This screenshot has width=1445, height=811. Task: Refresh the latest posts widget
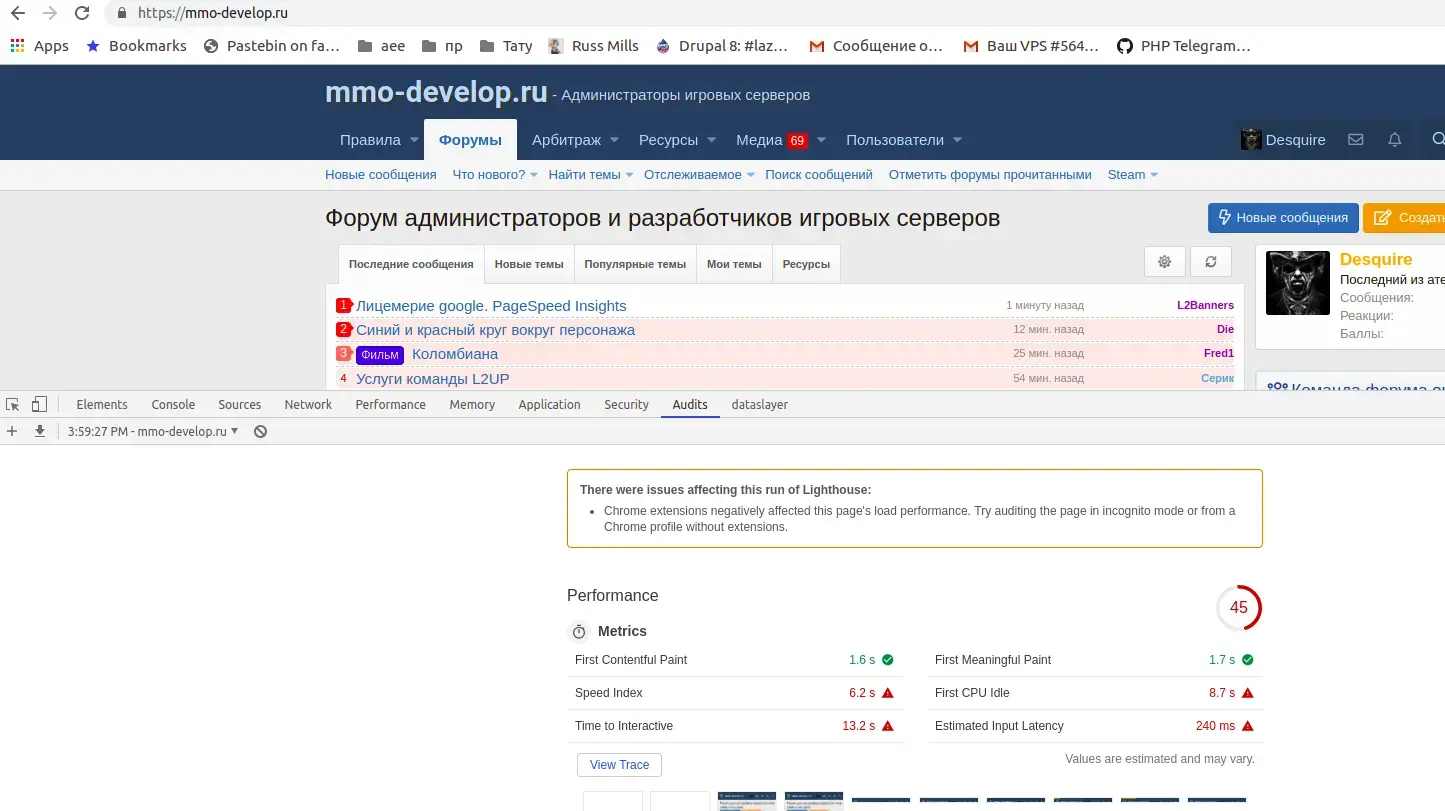pyautogui.click(x=1211, y=262)
